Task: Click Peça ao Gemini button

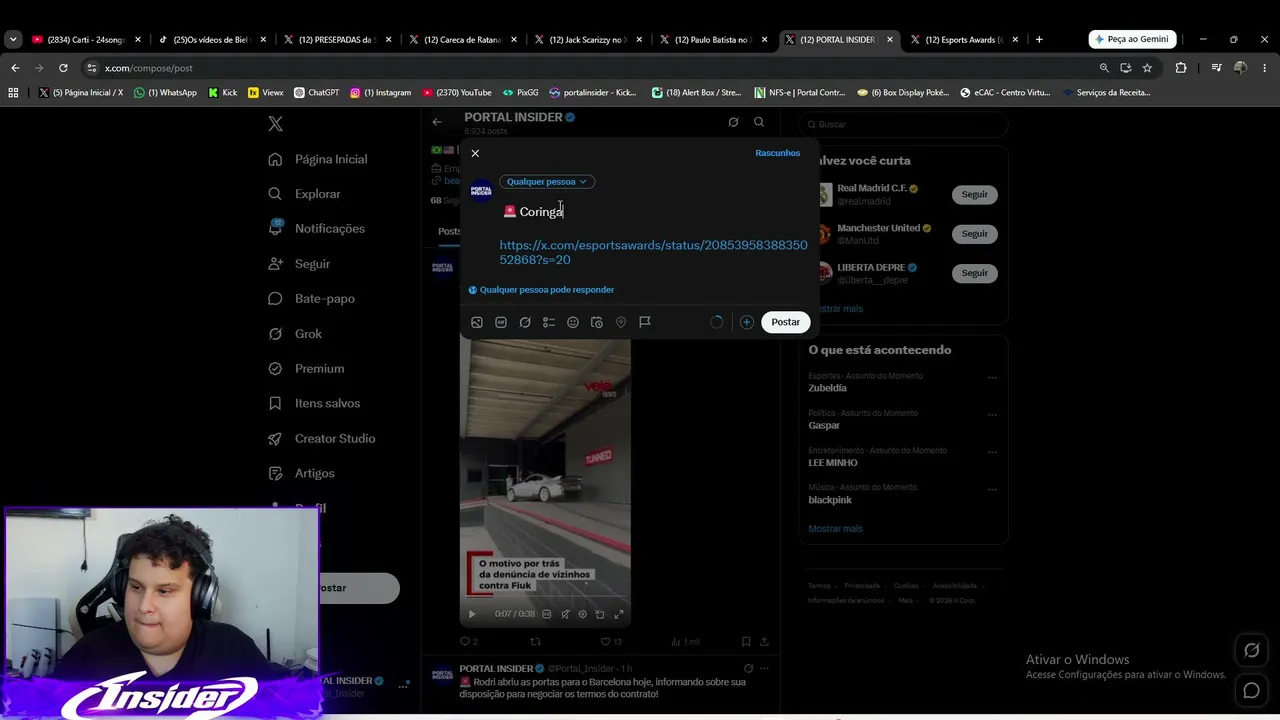Action: click(1131, 39)
